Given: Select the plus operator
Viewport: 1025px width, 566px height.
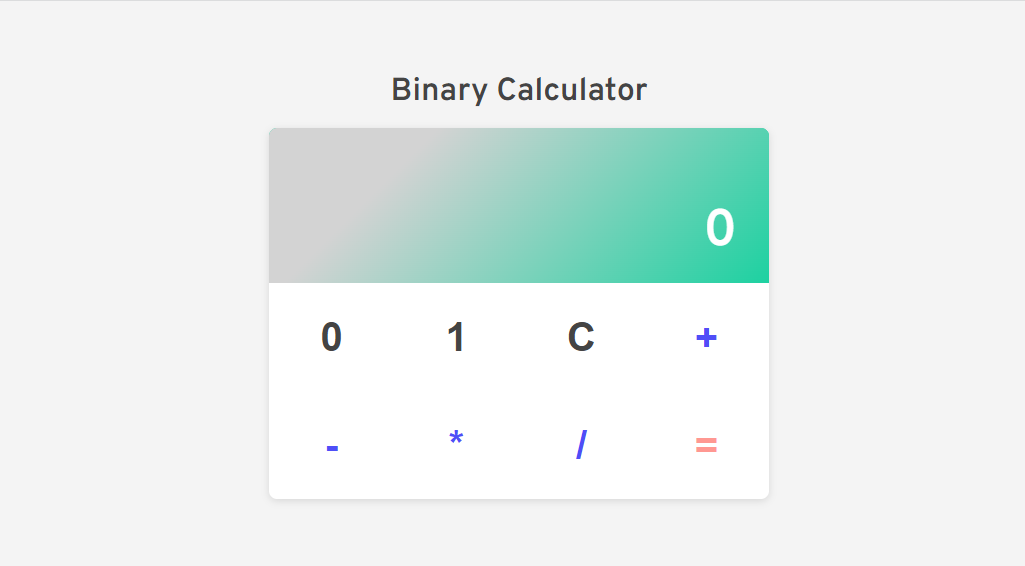Looking at the screenshot, I should point(706,337).
